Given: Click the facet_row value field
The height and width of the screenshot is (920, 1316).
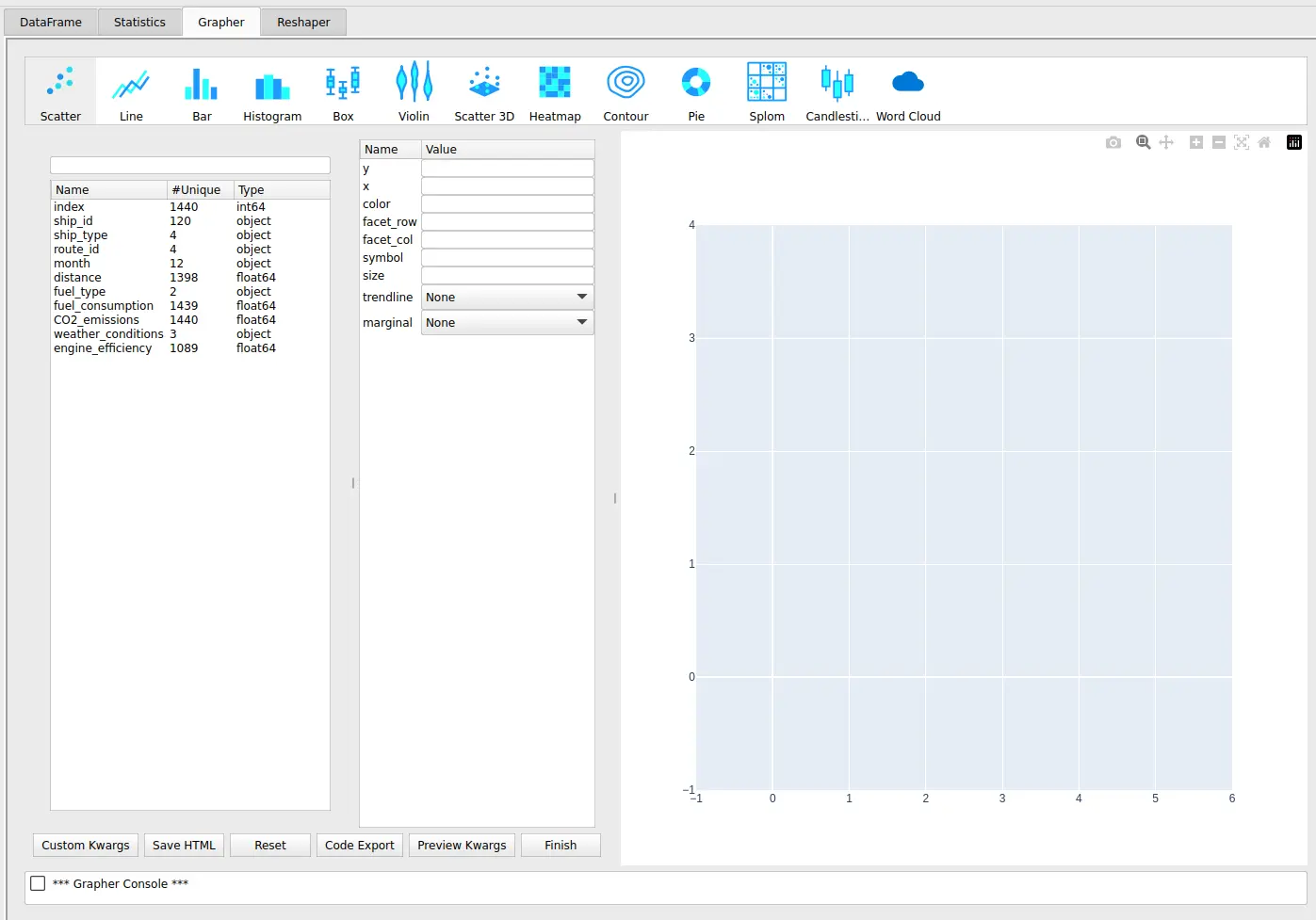Looking at the screenshot, I should tap(508, 221).
